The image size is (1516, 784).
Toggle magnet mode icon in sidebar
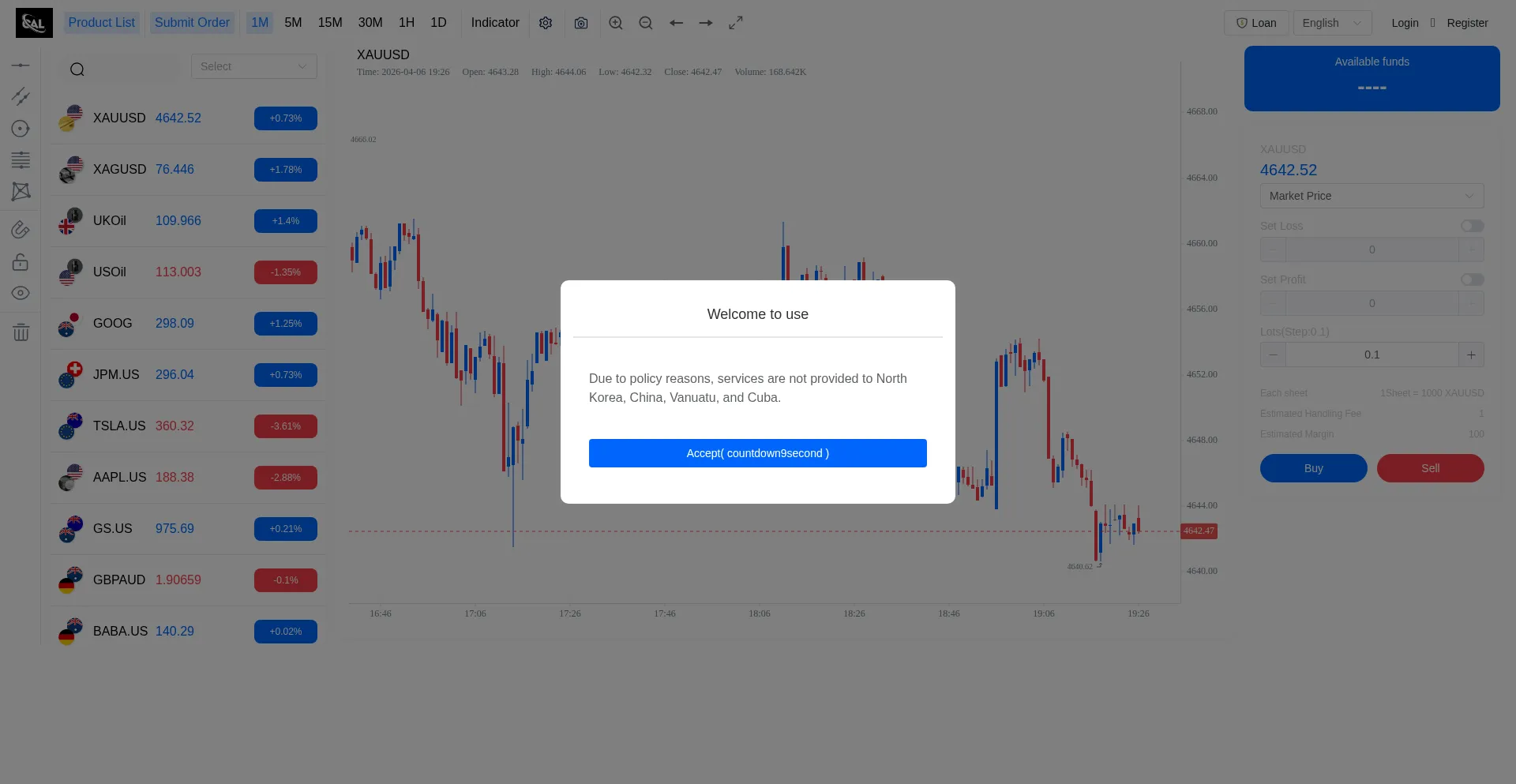(21, 230)
